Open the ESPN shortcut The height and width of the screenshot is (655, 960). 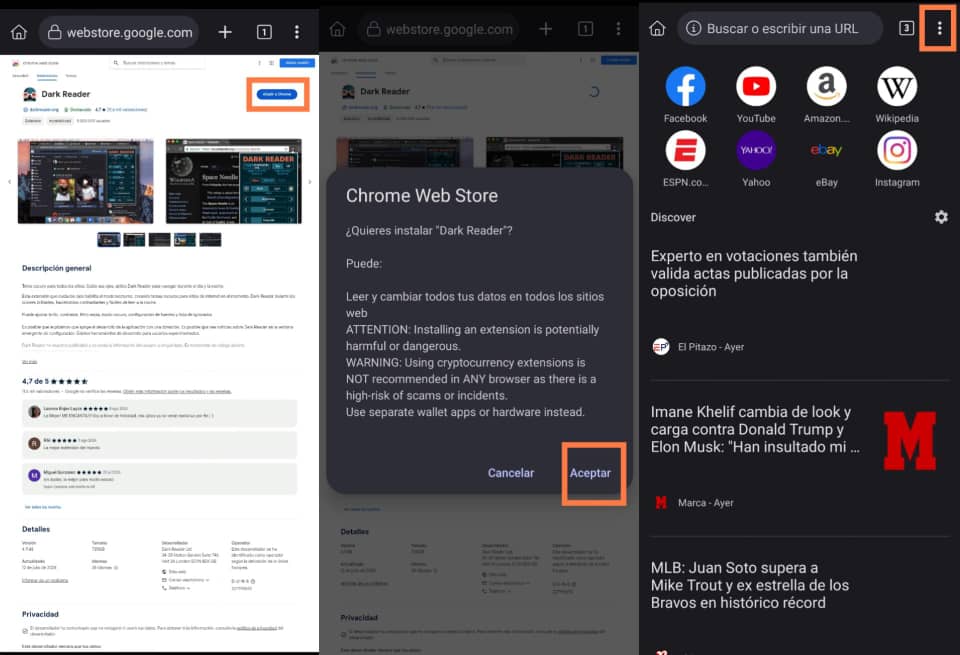pos(685,159)
